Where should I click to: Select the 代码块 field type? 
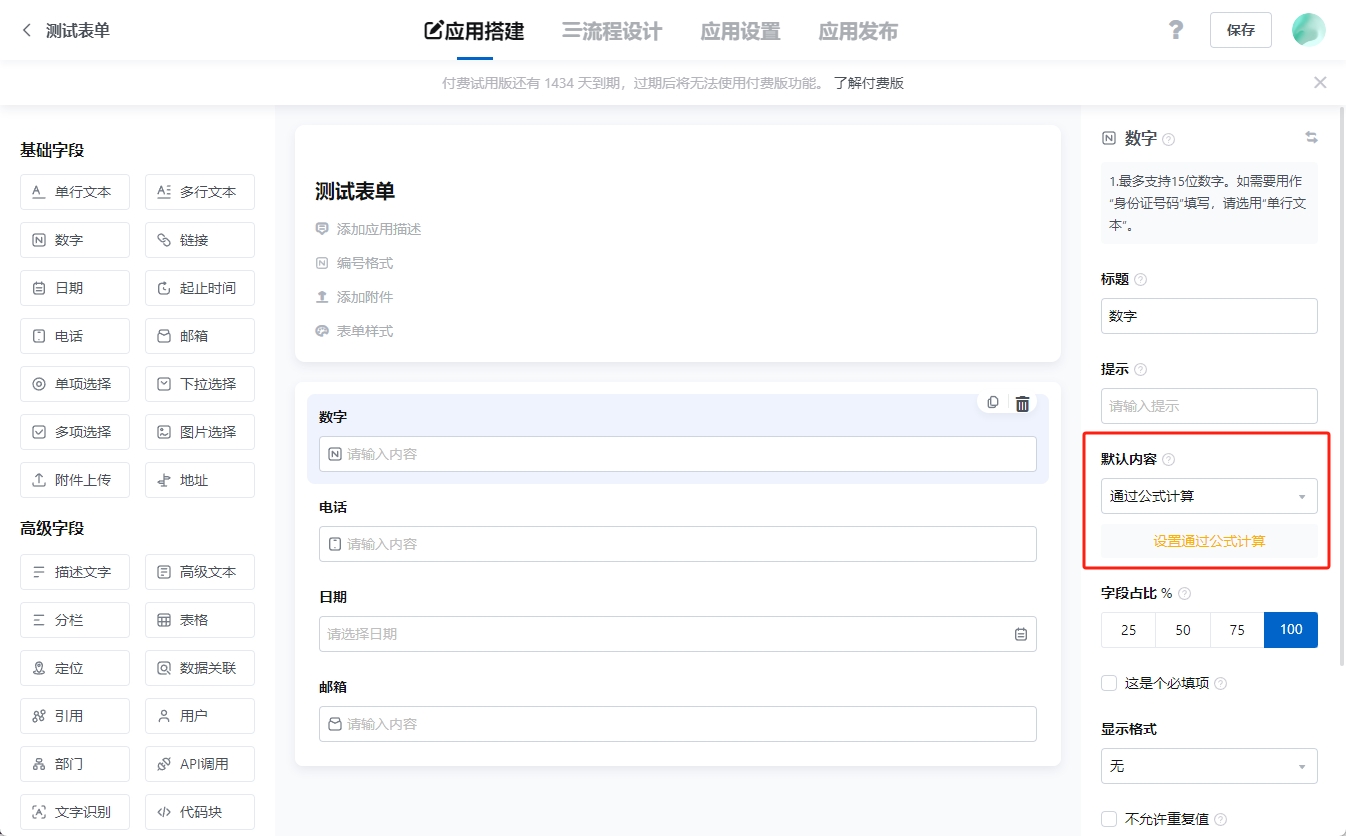(x=199, y=811)
